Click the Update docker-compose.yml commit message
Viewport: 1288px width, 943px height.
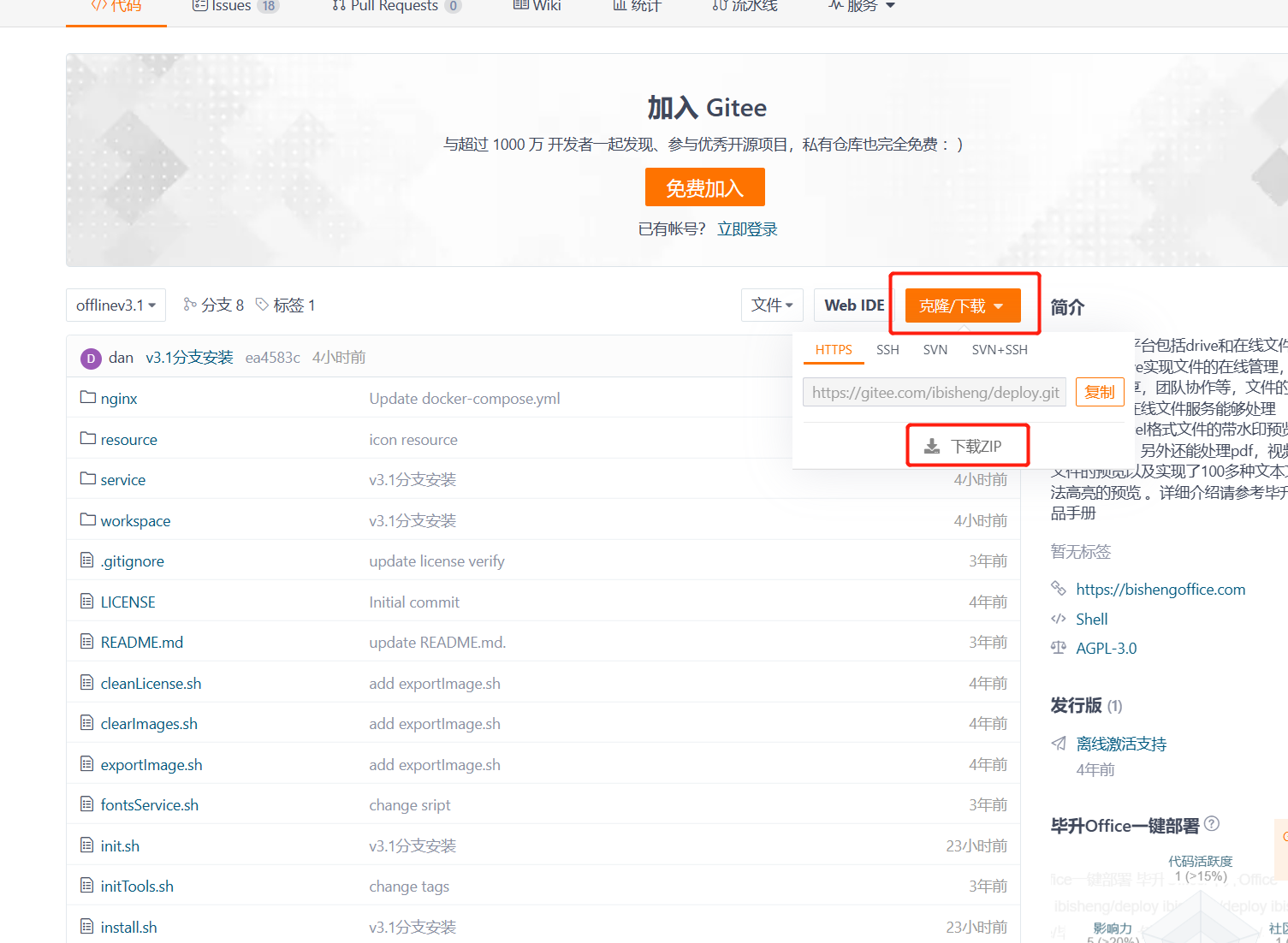pos(465,399)
